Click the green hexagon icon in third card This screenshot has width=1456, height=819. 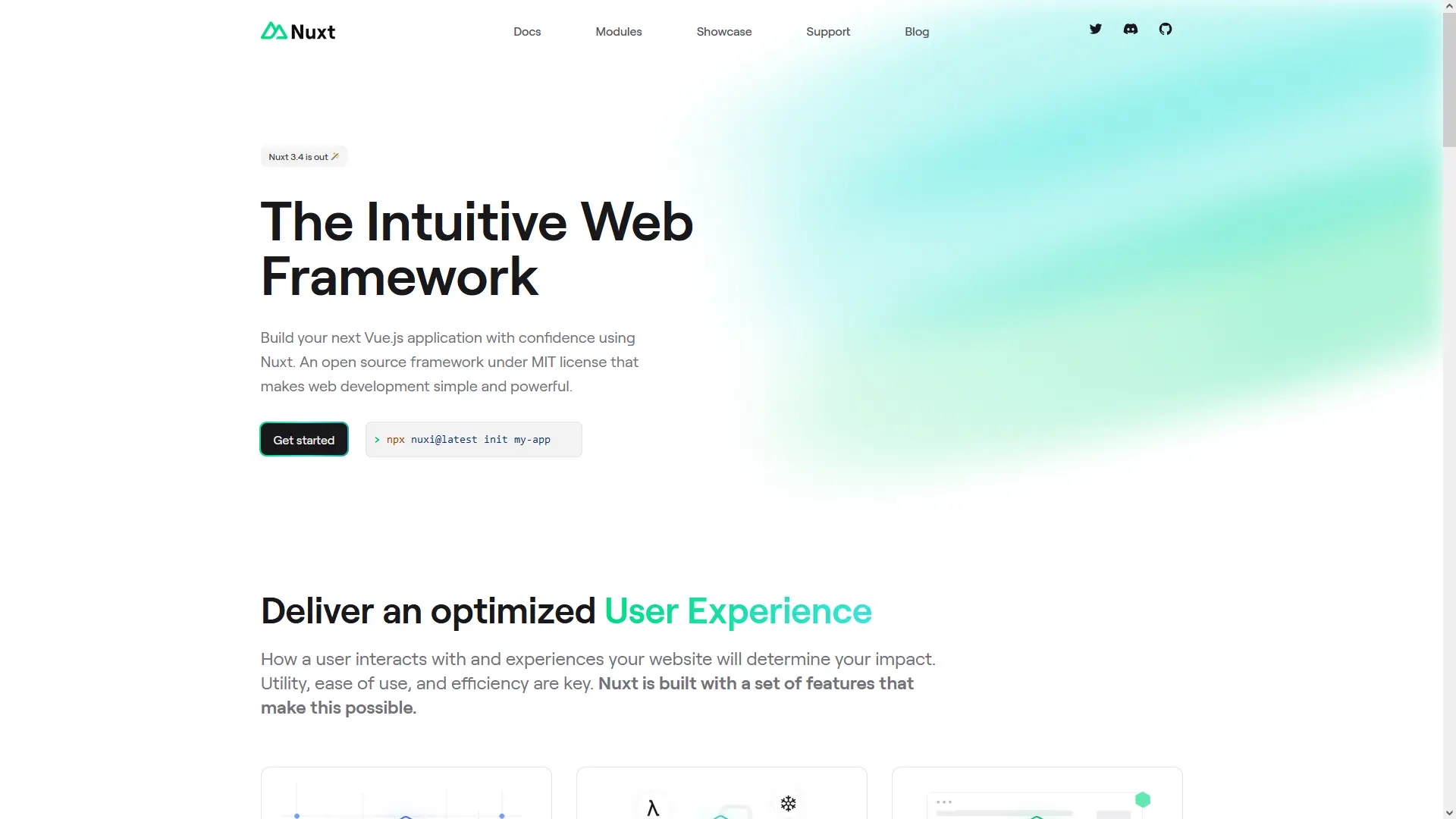(x=1142, y=799)
